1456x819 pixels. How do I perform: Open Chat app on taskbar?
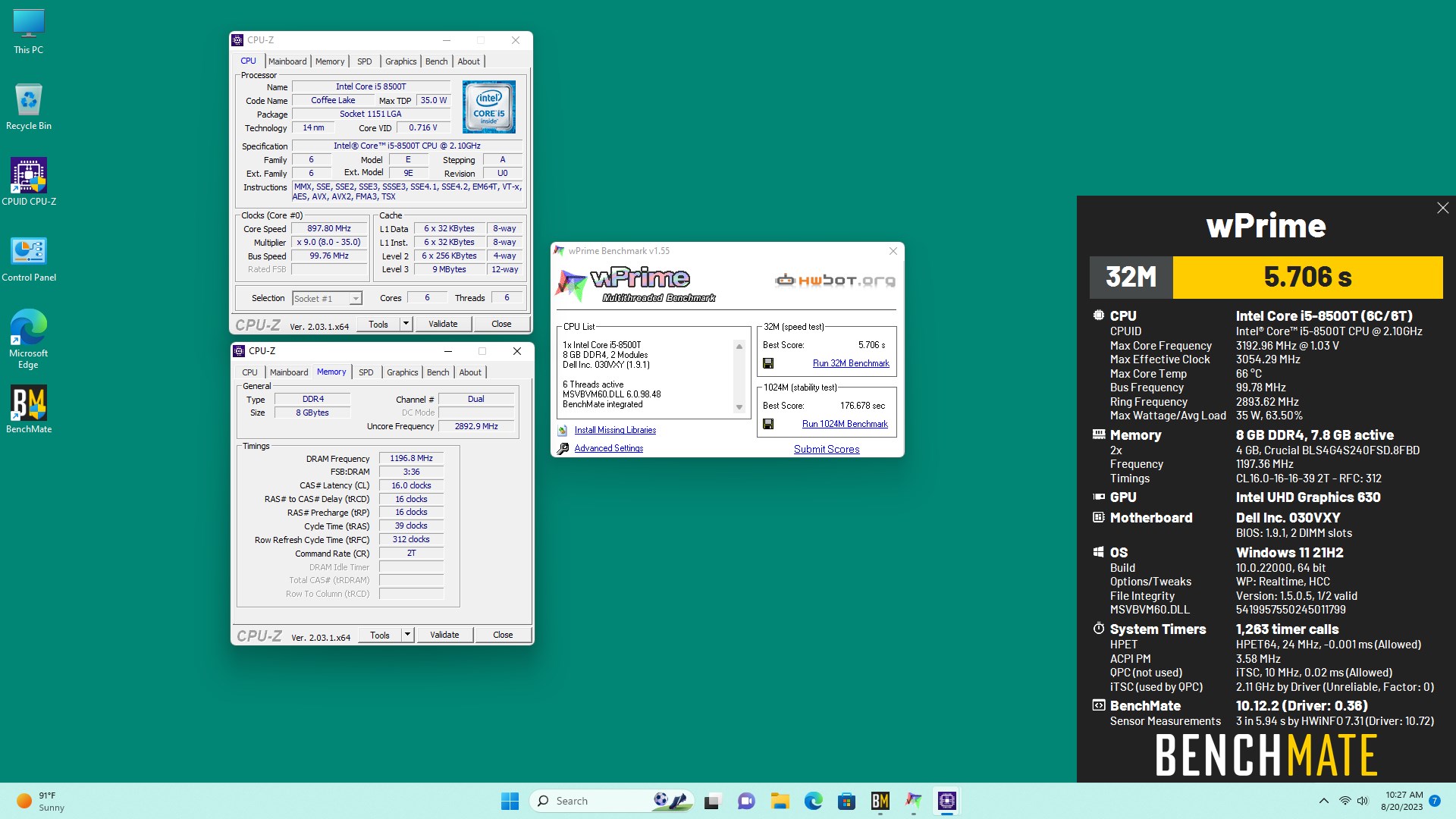pyautogui.click(x=746, y=801)
